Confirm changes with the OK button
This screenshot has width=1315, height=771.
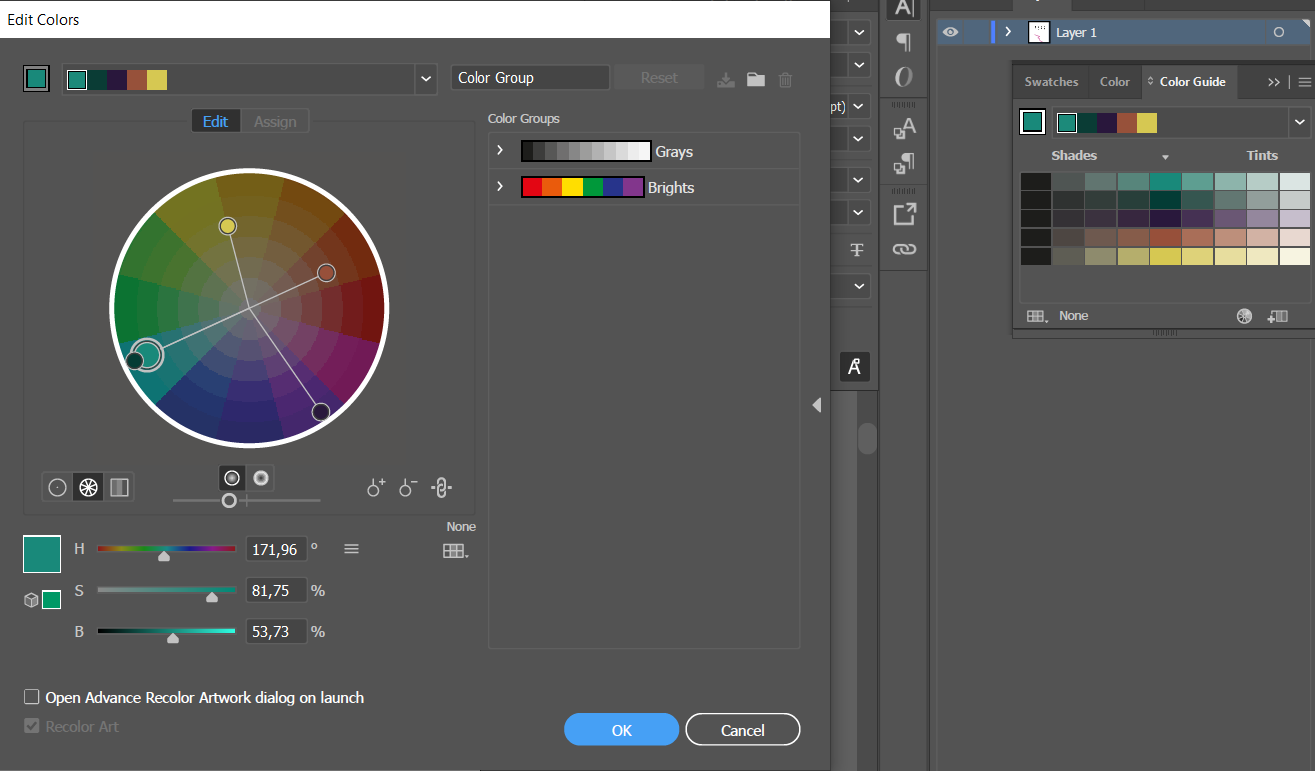coord(621,729)
